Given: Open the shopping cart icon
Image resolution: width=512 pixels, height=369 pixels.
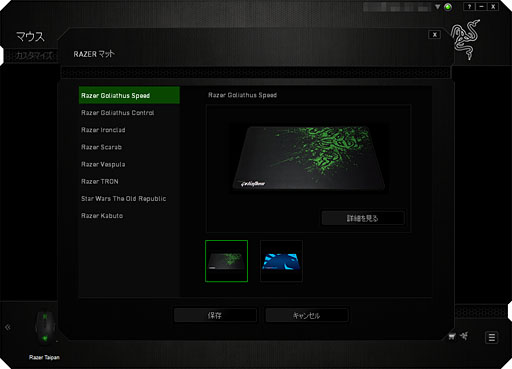Looking at the screenshot, I should 452,336.
